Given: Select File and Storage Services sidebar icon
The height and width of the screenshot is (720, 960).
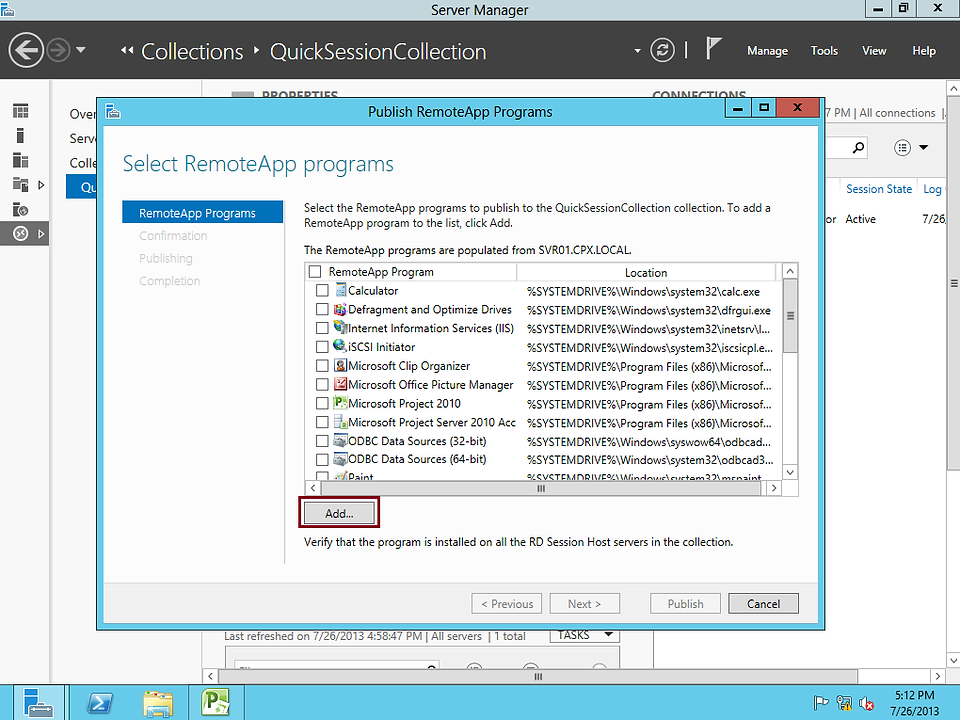Looking at the screenshot, I should tap(21, 184).
